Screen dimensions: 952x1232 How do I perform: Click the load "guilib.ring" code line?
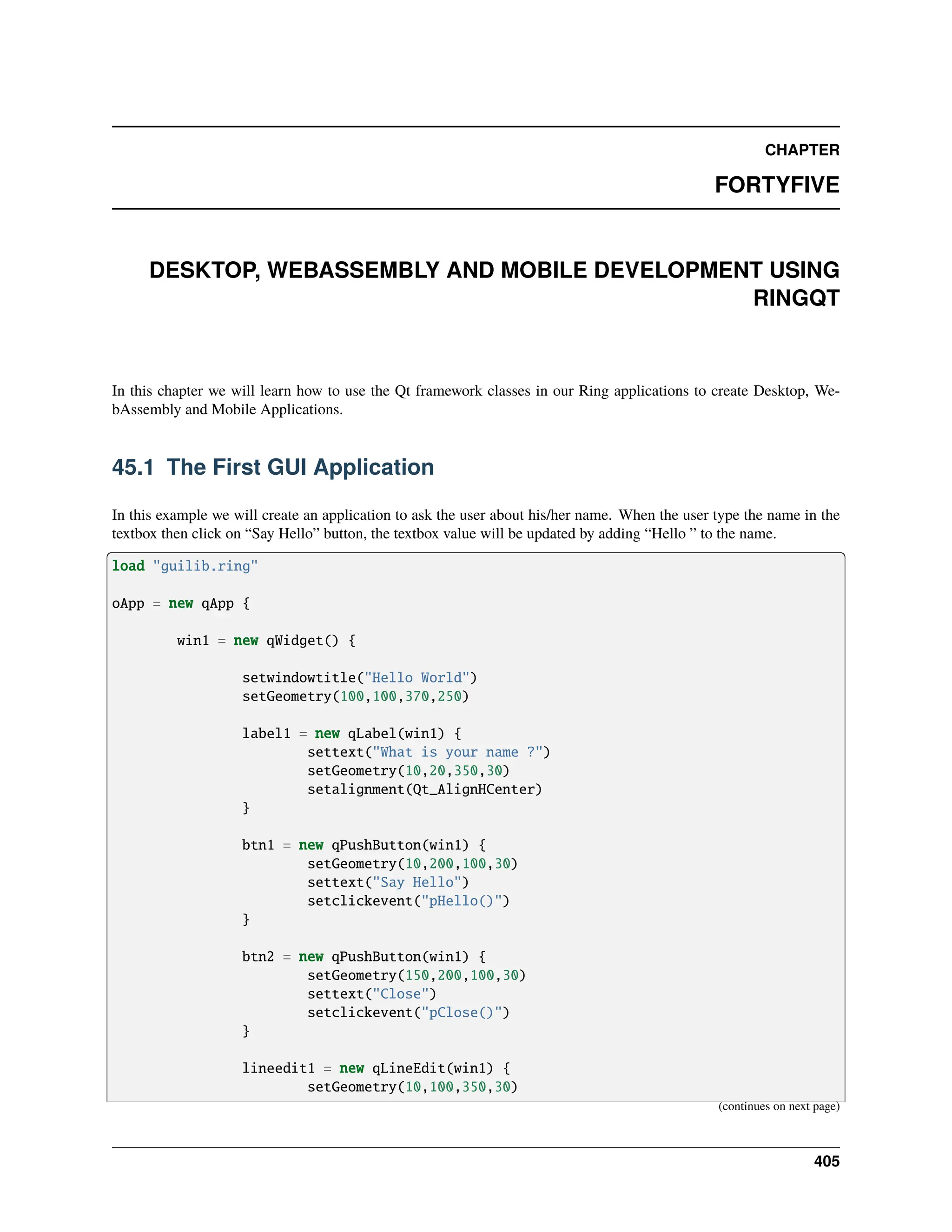point(185,566)
